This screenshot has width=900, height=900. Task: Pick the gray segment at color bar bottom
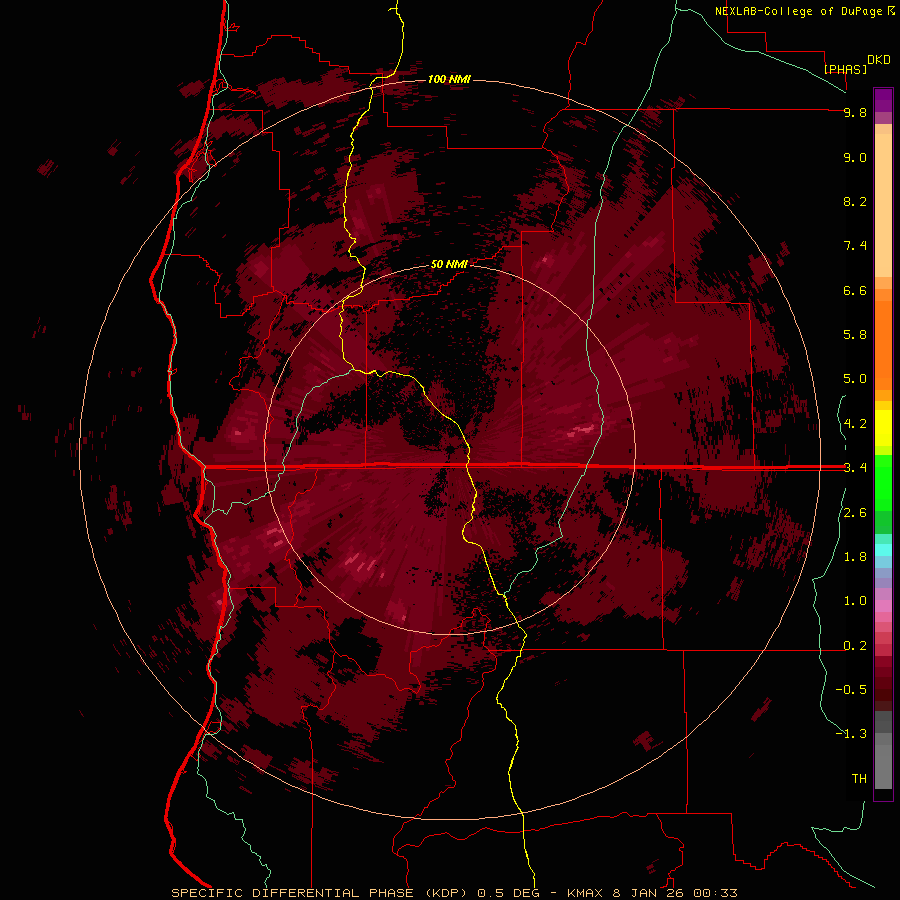[883, 766]
